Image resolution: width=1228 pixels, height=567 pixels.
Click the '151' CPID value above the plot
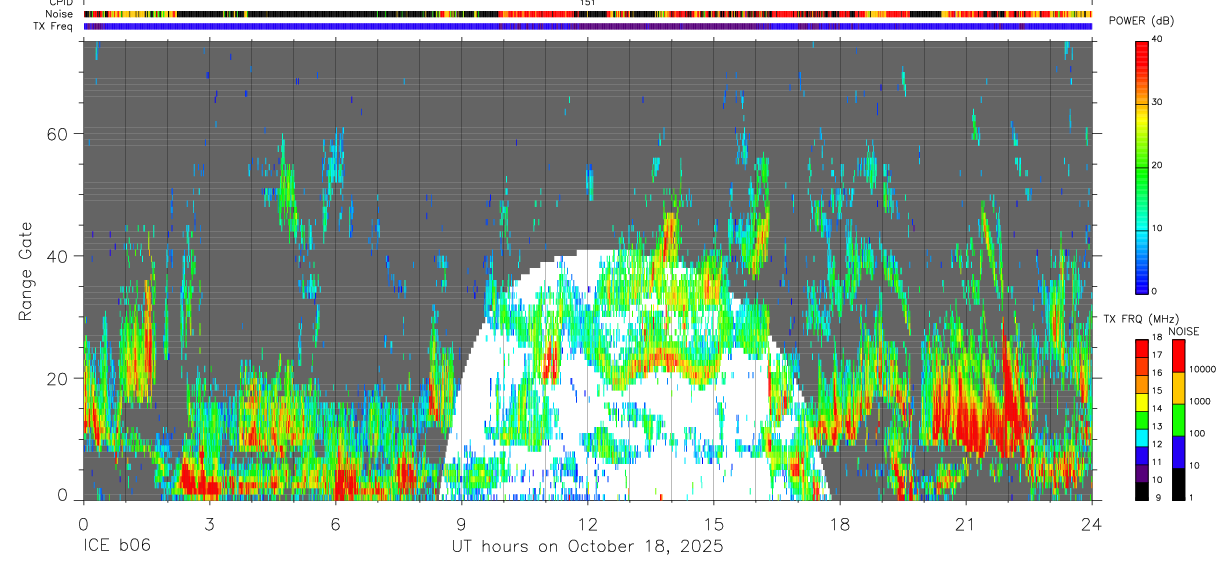pos(588,3)
